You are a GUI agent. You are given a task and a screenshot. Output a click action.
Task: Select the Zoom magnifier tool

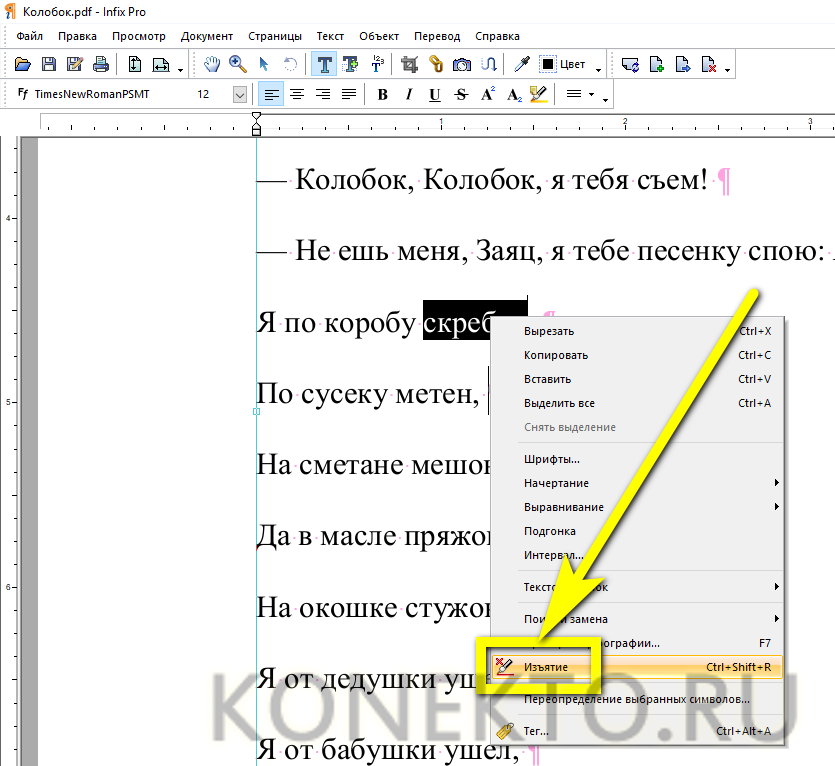coord(238,64)
